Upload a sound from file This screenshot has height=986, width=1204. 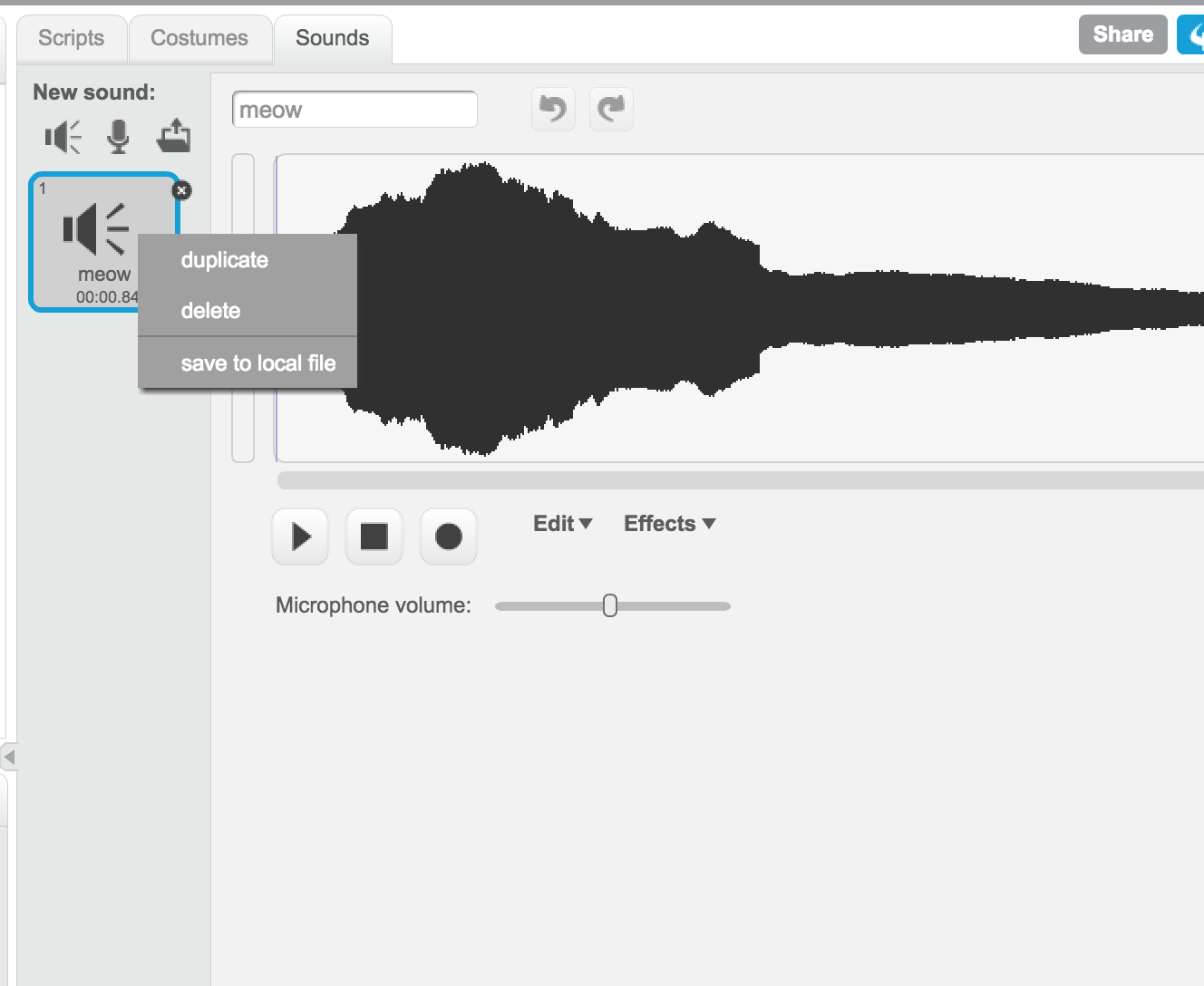(174, 136)
